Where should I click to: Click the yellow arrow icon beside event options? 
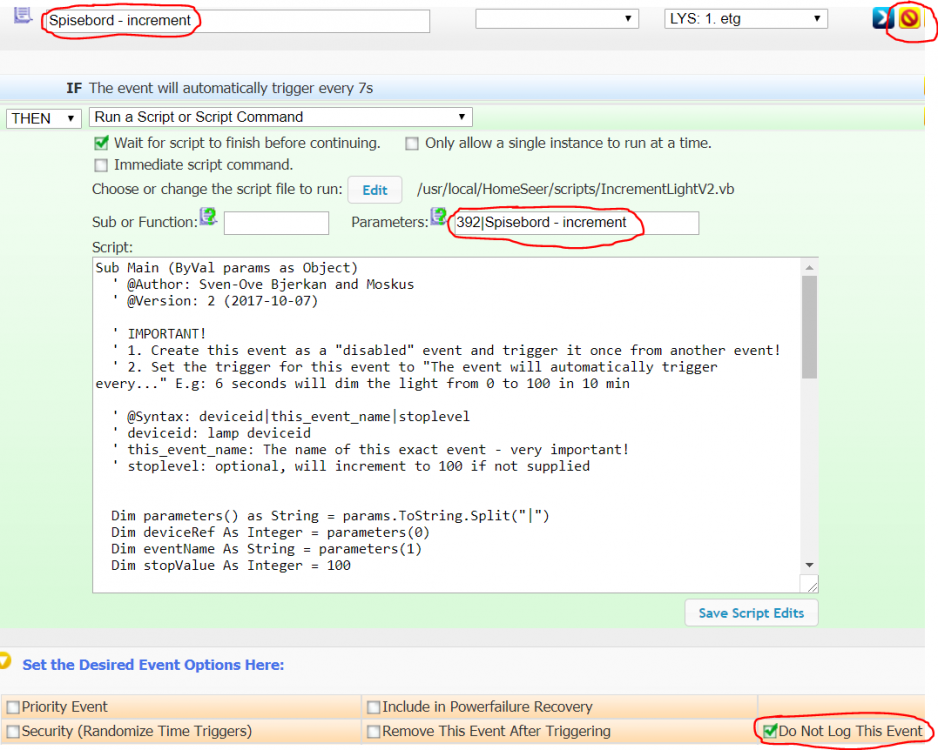6,662
